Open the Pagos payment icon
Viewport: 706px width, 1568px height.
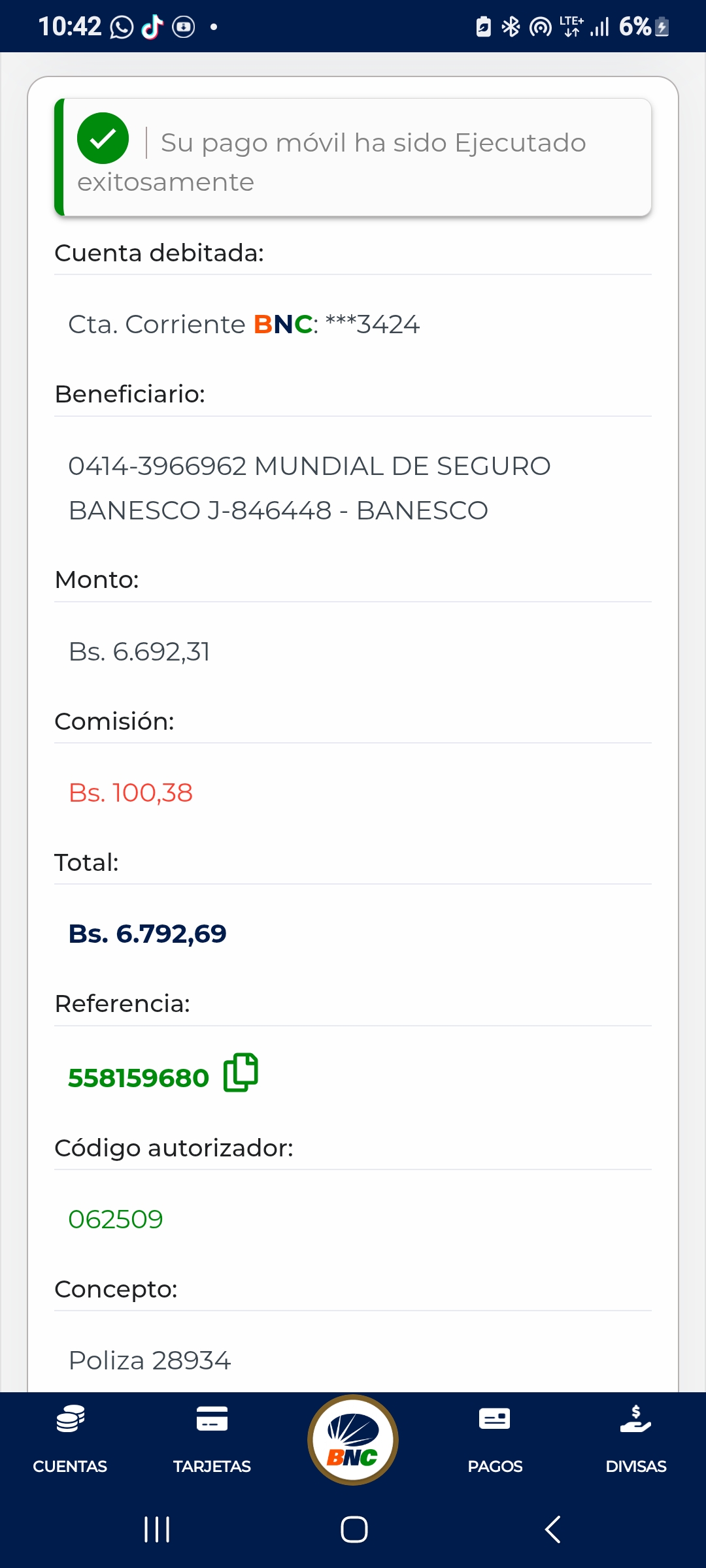point(495,1419)
